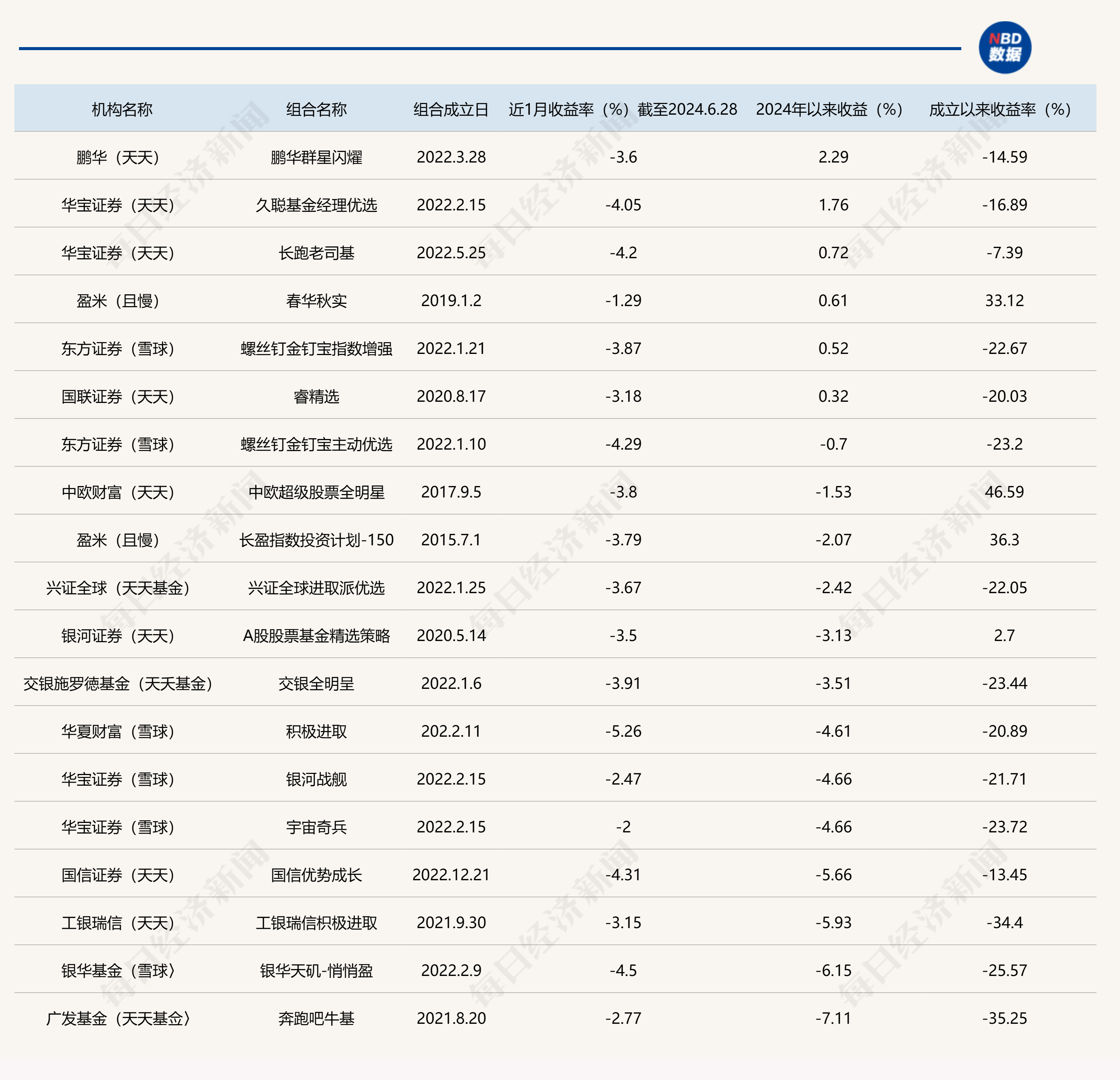The width and height of the screenshot is (1120, 1080).
Task: Click 国联证券（天天） institution cell
Action: coord(118,396)
